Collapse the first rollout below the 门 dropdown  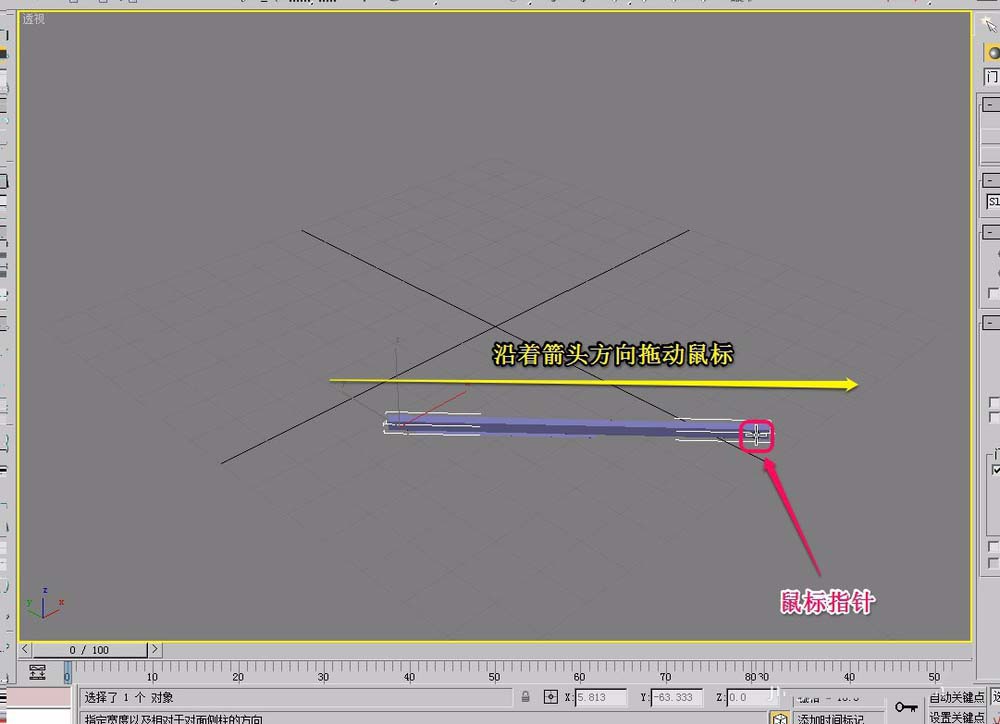(990, 104)
